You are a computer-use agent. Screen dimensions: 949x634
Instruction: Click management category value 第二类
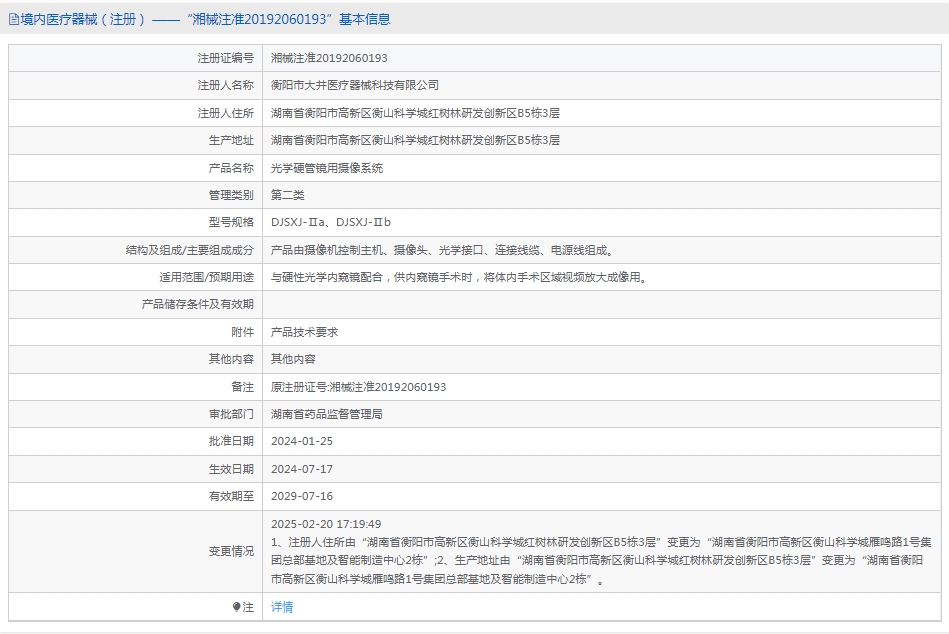pyautogui.click(x=287, y=195)
